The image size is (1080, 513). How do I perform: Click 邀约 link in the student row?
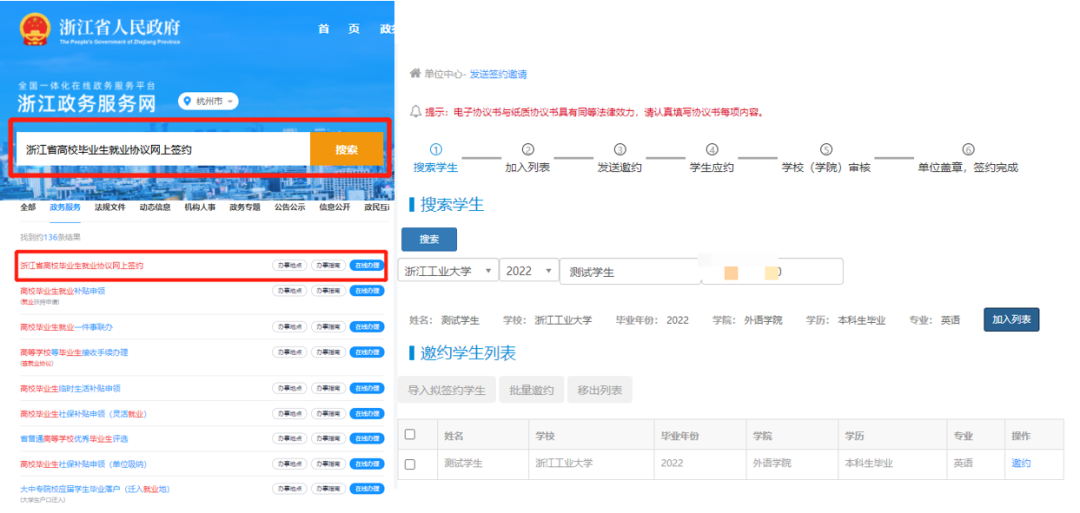[1021, 463]
